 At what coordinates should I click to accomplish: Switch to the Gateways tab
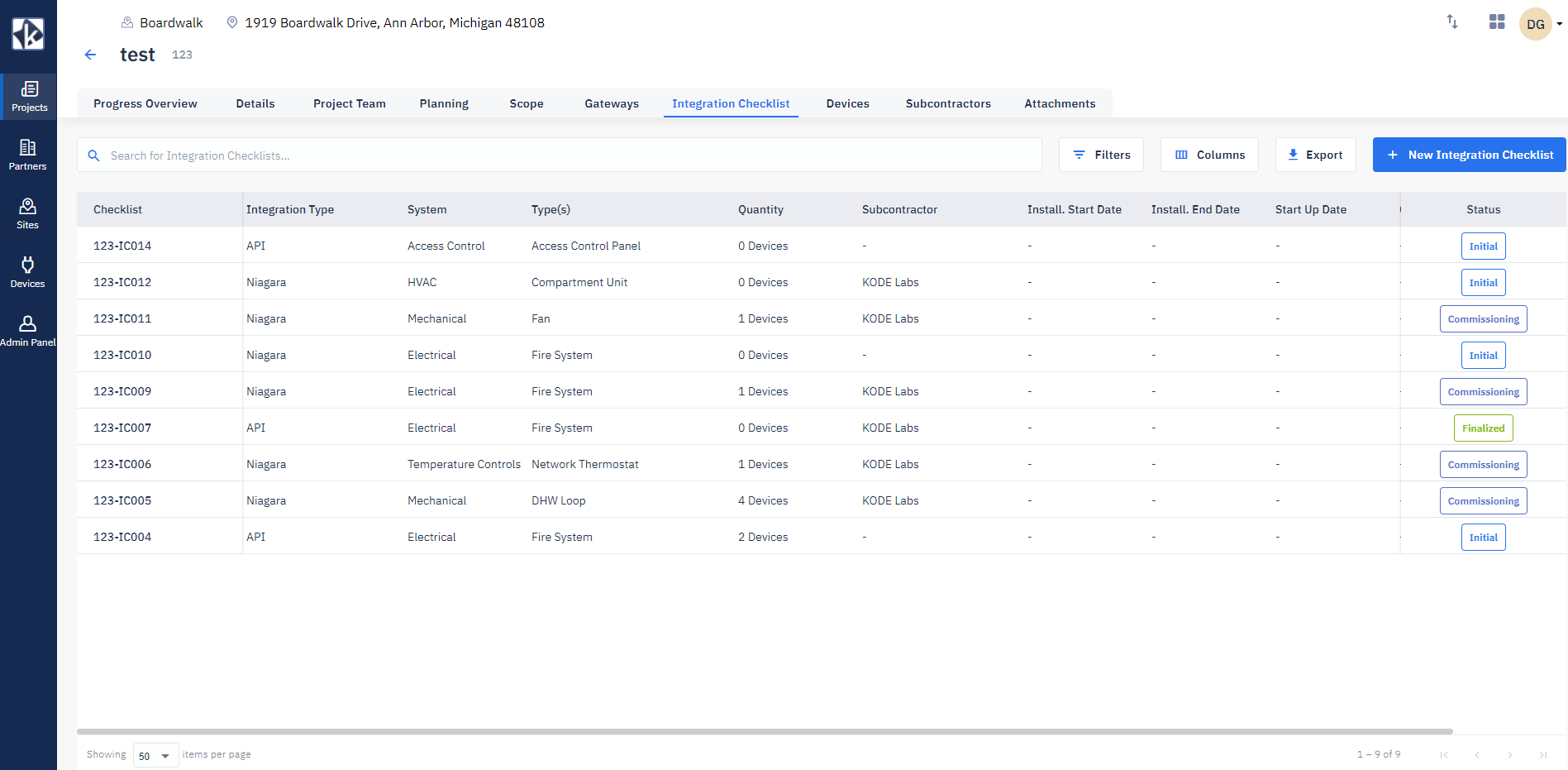point(612,103)
